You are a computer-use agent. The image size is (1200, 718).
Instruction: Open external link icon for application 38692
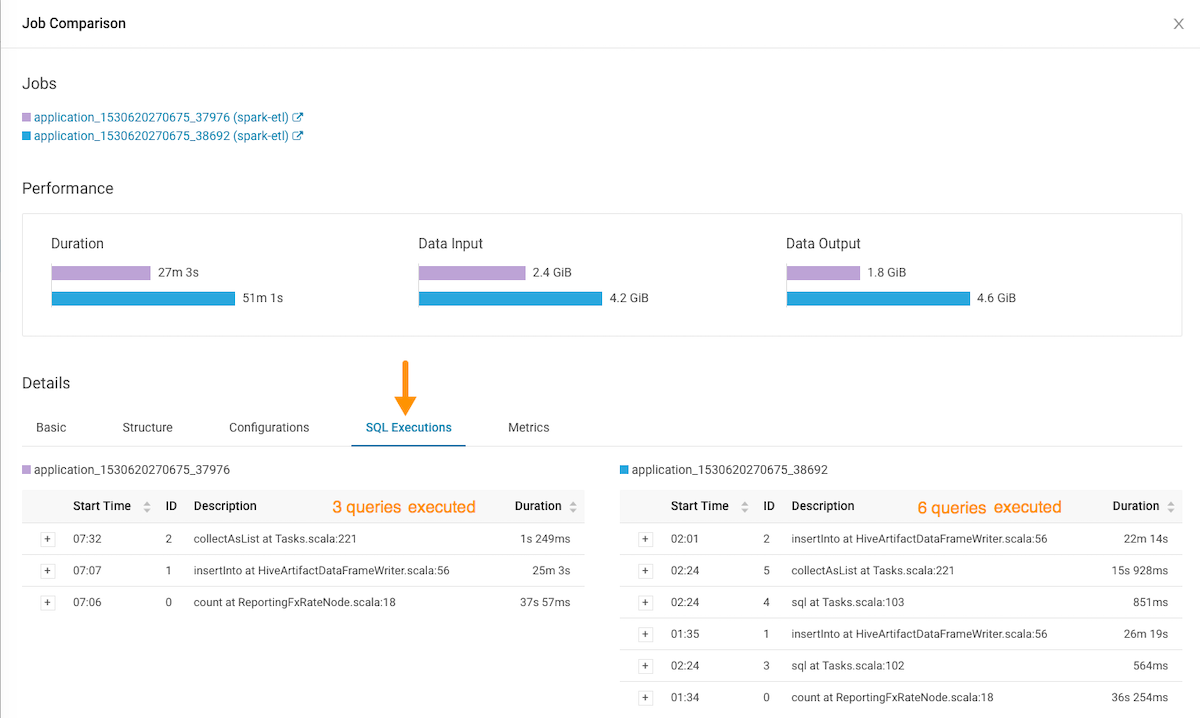(298, 136)
